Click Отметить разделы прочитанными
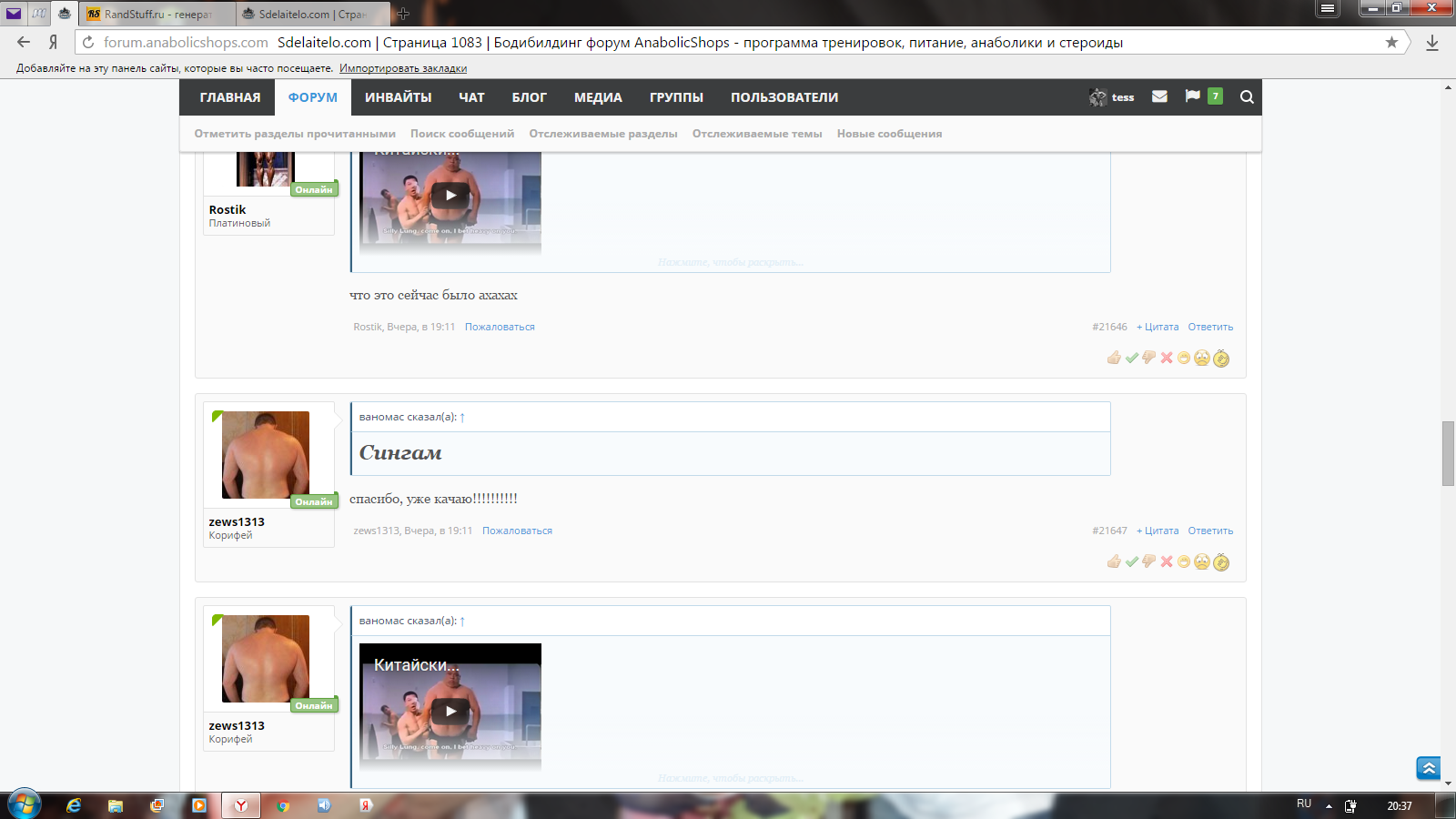This screenshot has height=819, width=1456. (x=295, y=134)
